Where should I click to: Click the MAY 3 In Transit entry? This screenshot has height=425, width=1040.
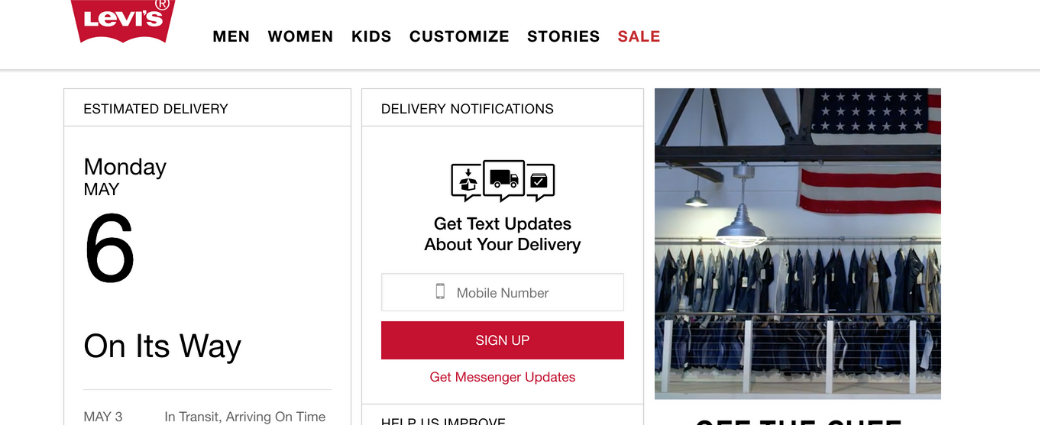pyautogui.click(x=205, y=416)
